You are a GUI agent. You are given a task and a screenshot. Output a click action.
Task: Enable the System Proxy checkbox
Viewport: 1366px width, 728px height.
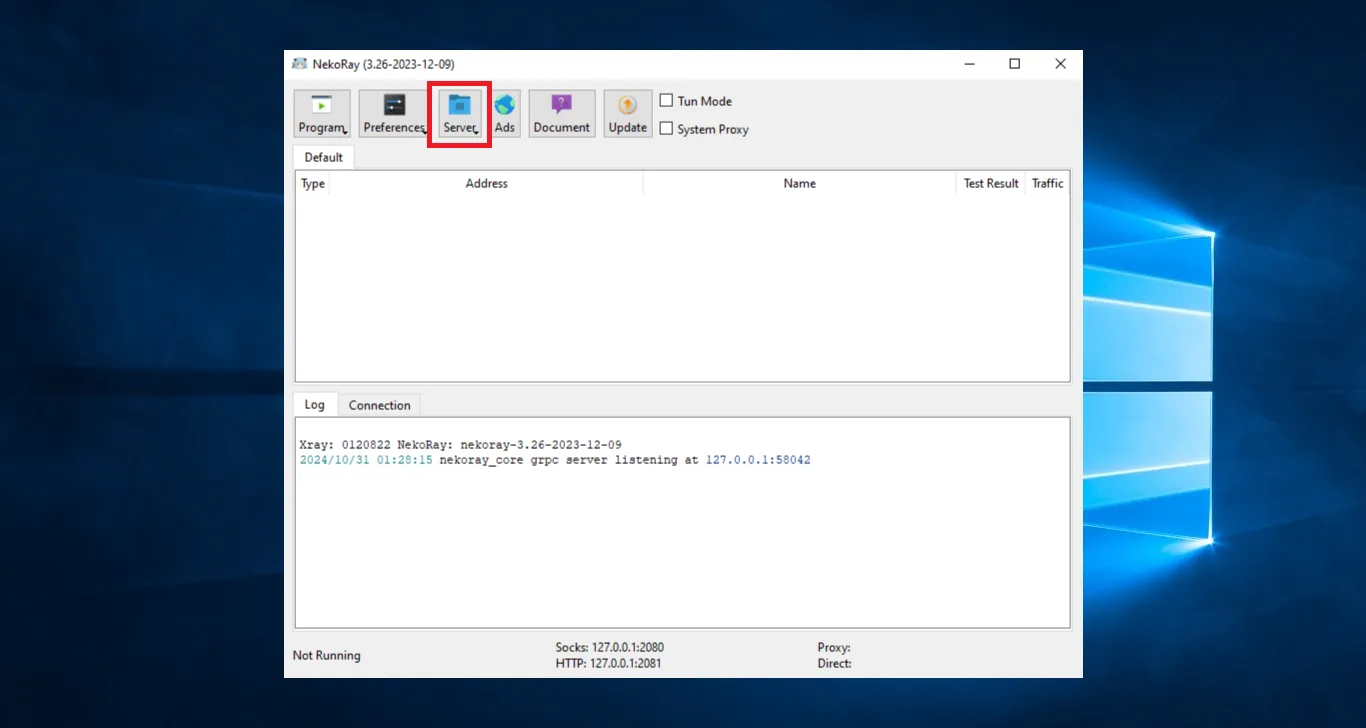(666, 128)
